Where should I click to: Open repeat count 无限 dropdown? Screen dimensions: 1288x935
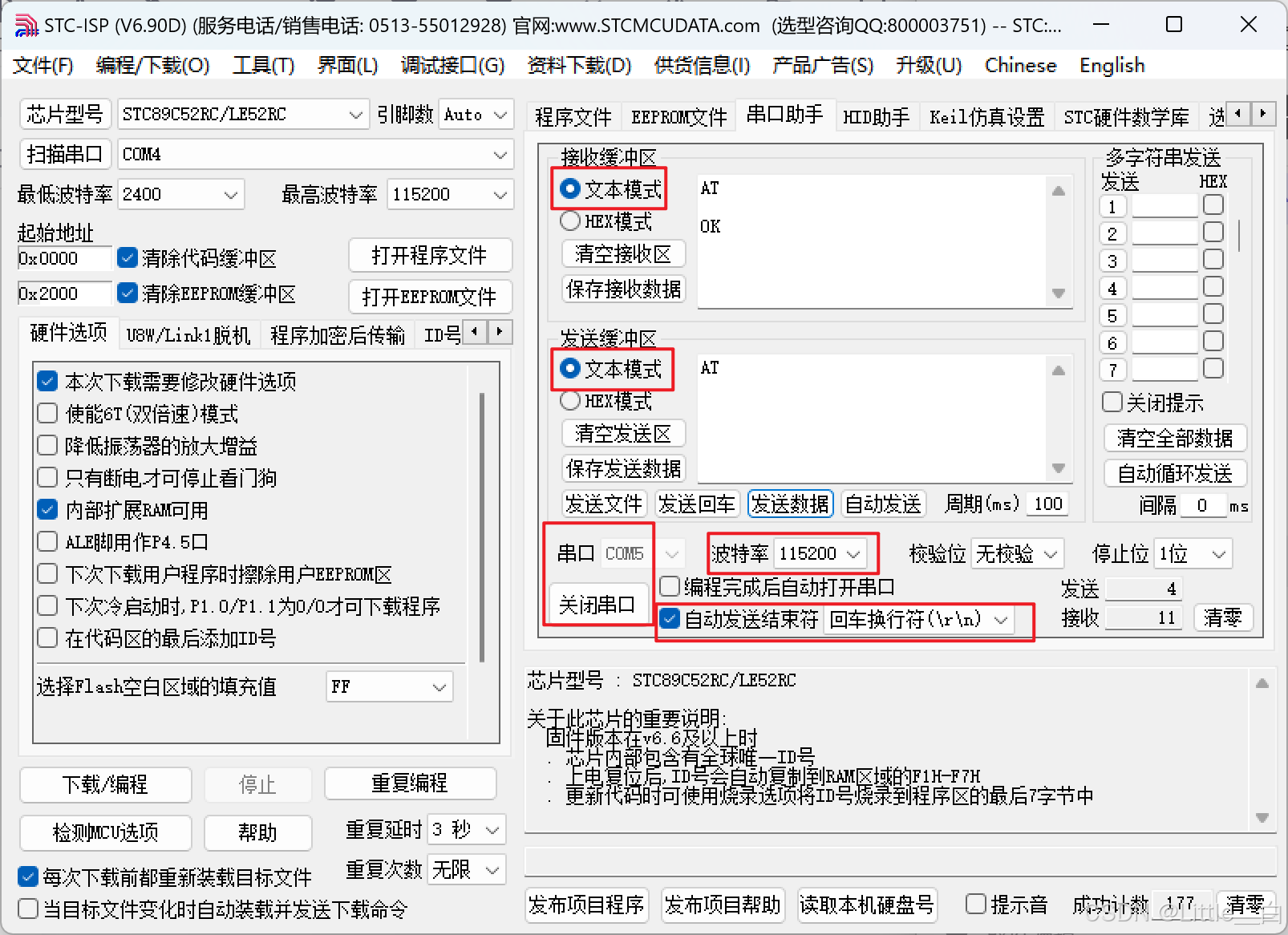tap(467, 869)
